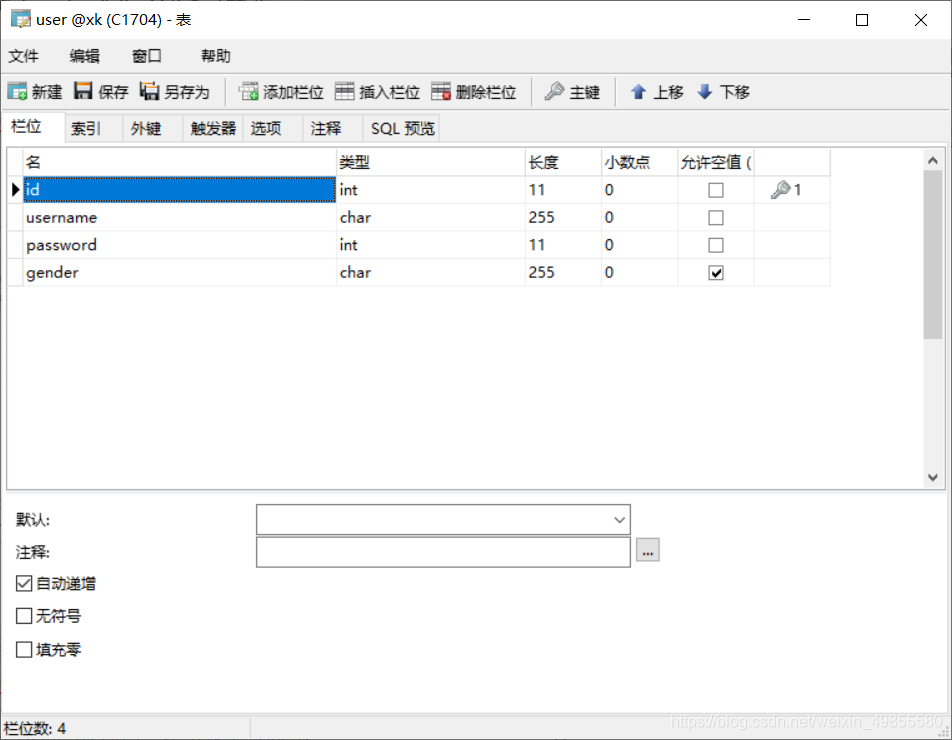Switch to the SQL 预览 tab
The image size is (952, 740).
pyautogui.click(x=401, y=128)
